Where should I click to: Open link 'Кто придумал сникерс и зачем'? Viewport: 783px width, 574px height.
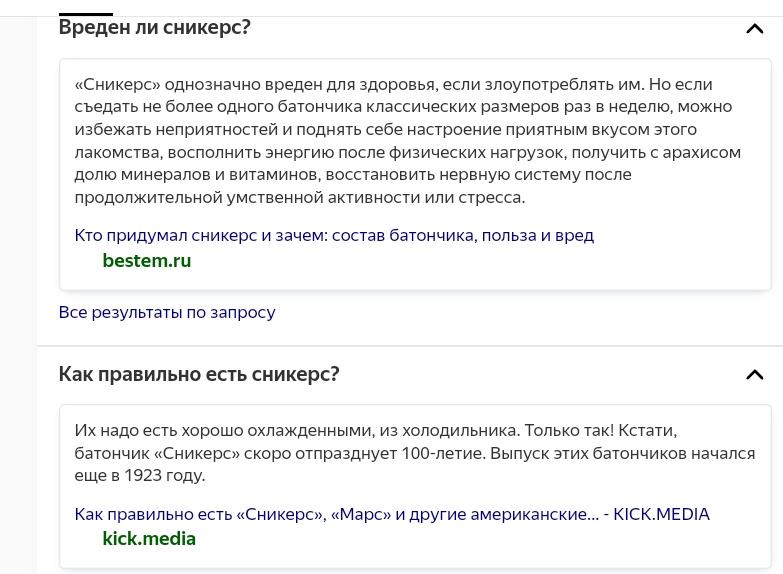[334, 235]
